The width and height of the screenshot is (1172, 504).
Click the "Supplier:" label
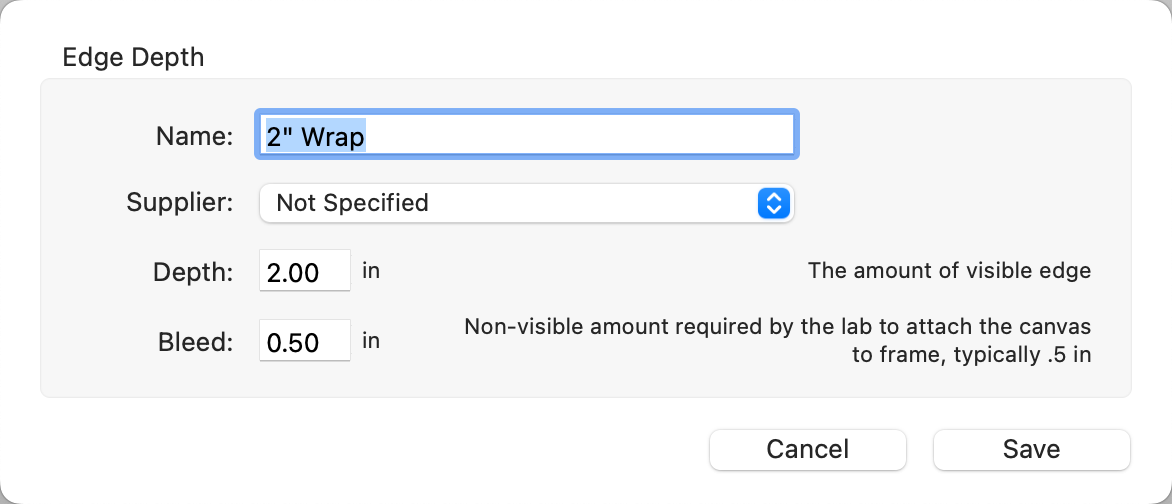click(180, 203)
